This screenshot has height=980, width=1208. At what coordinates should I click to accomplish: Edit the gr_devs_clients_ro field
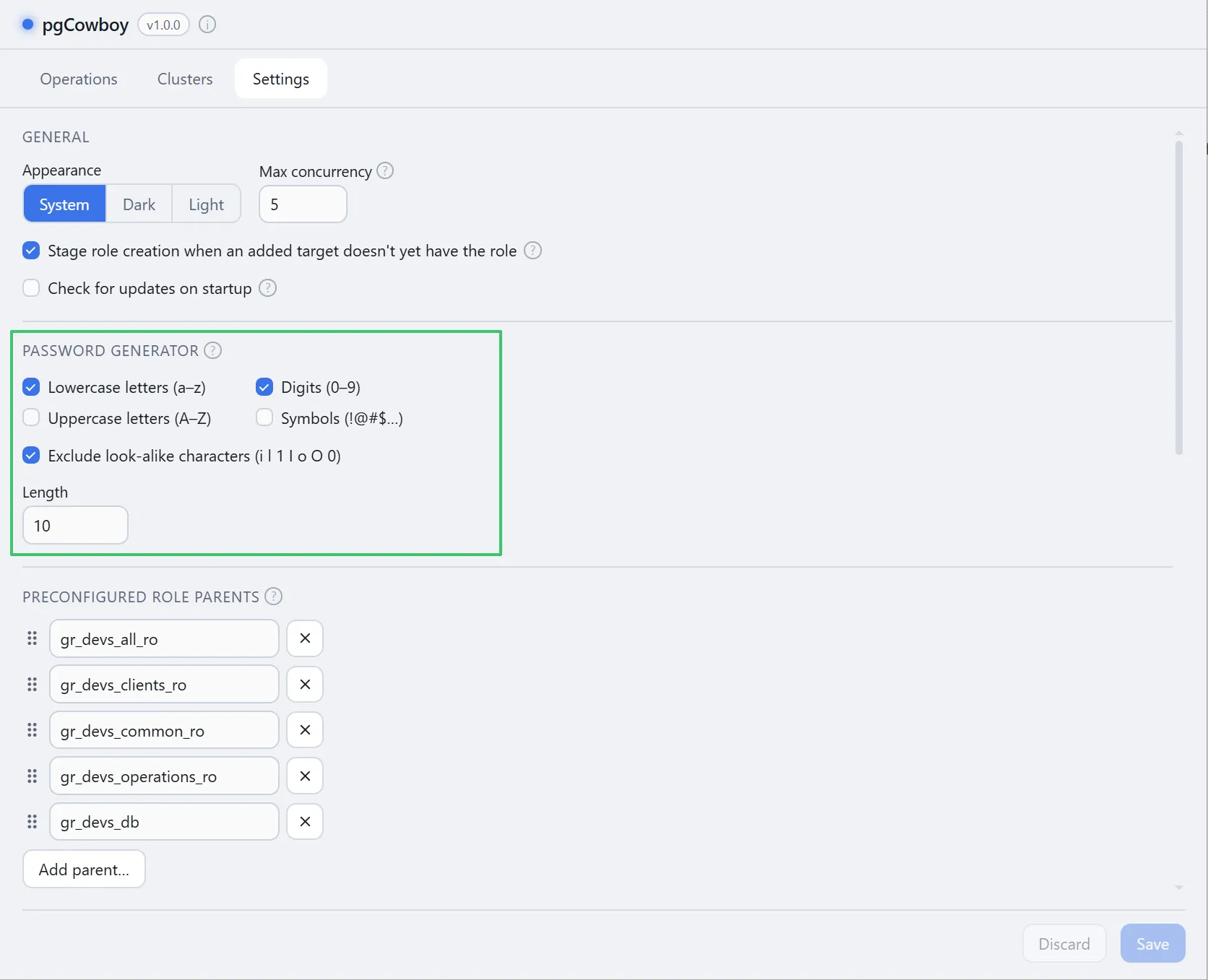tap(164, 685)
